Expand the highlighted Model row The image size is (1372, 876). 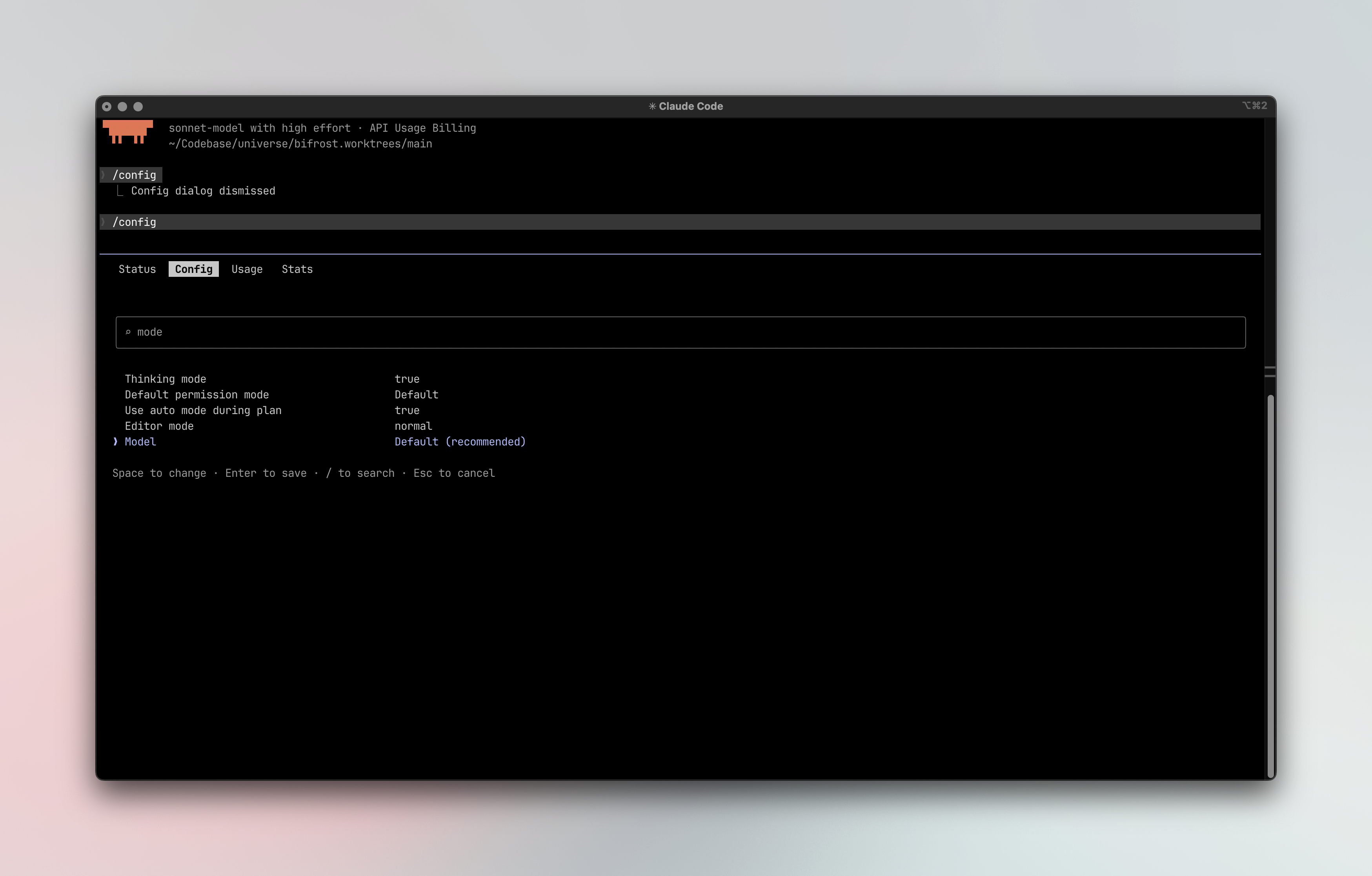pos(140,442)
